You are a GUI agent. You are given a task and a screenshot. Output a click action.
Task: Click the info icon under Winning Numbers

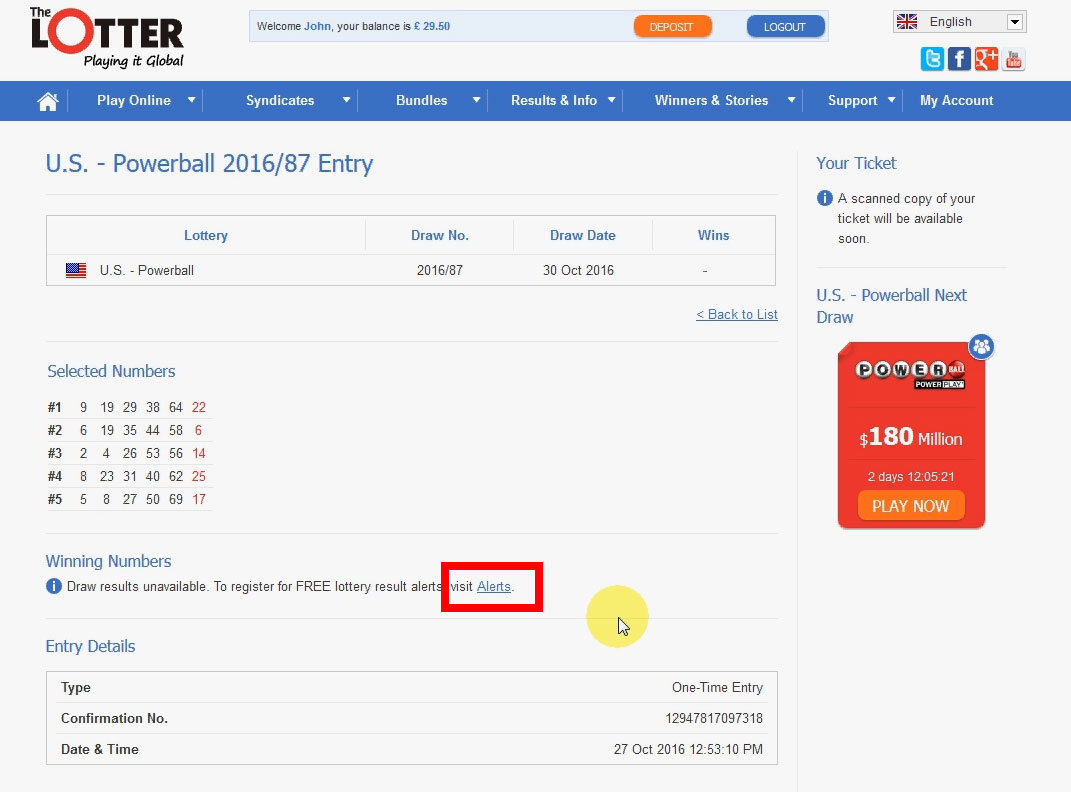coord(54,586)
